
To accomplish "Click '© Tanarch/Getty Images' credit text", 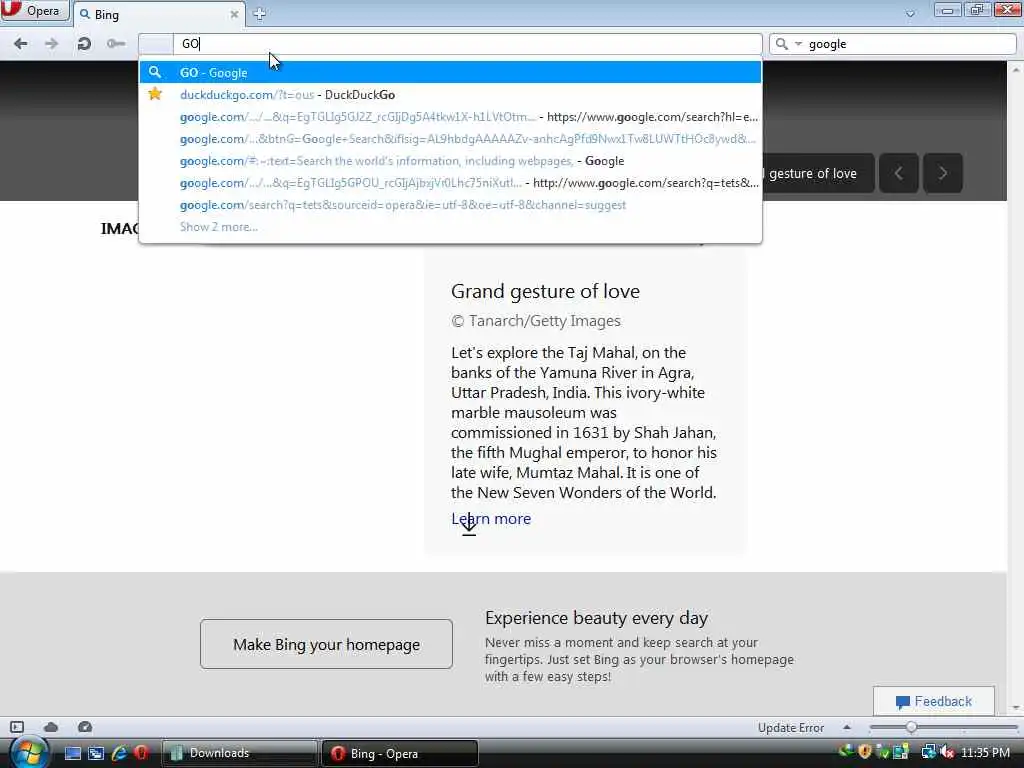I will pyautogui.click(x=536, y=321).
